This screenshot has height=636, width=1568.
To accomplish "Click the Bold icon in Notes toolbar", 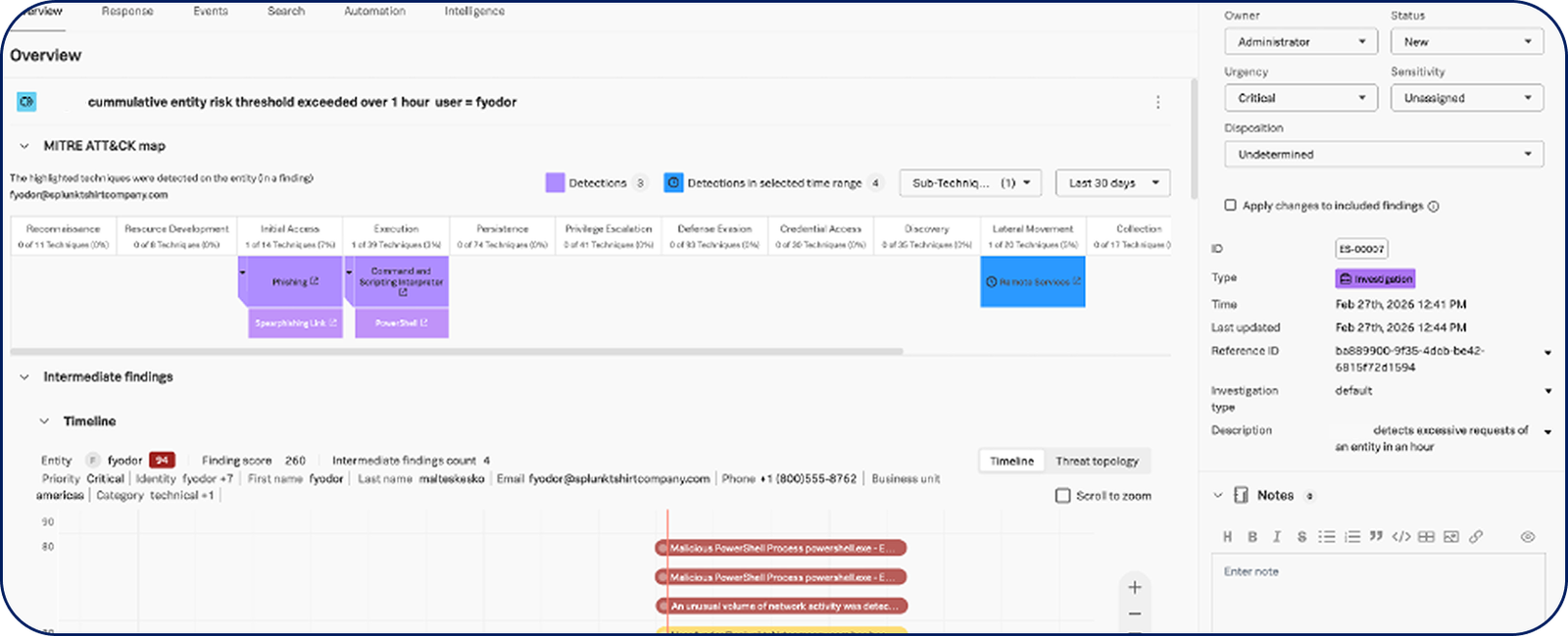I will 1251,537.
